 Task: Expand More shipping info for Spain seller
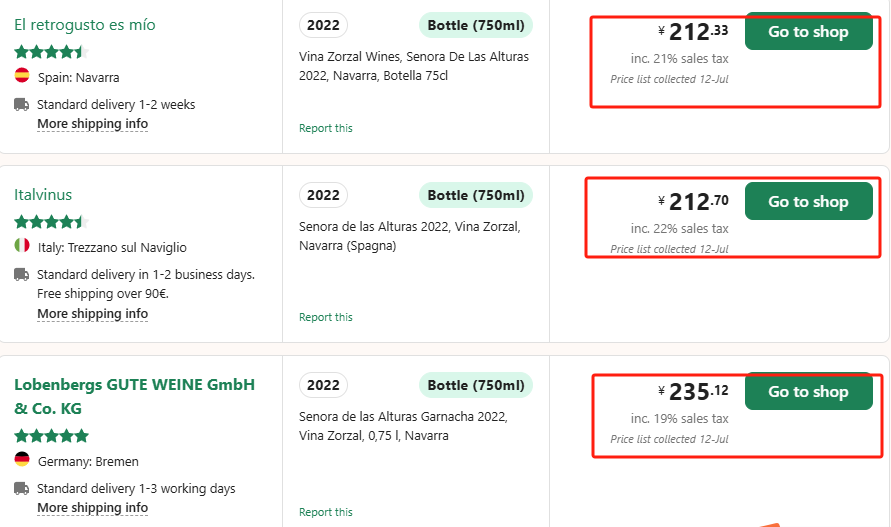tap(93, 124)
